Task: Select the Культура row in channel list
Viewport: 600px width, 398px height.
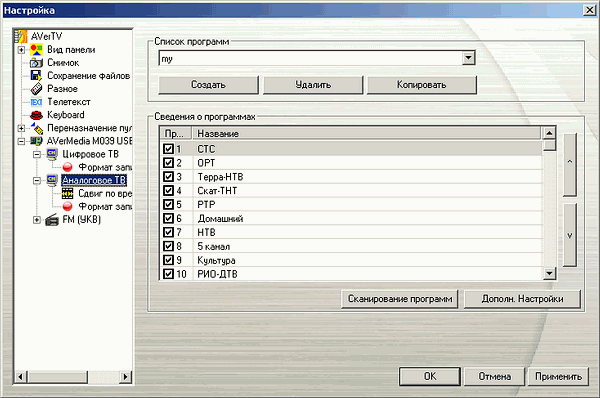Action: (351, 260)
